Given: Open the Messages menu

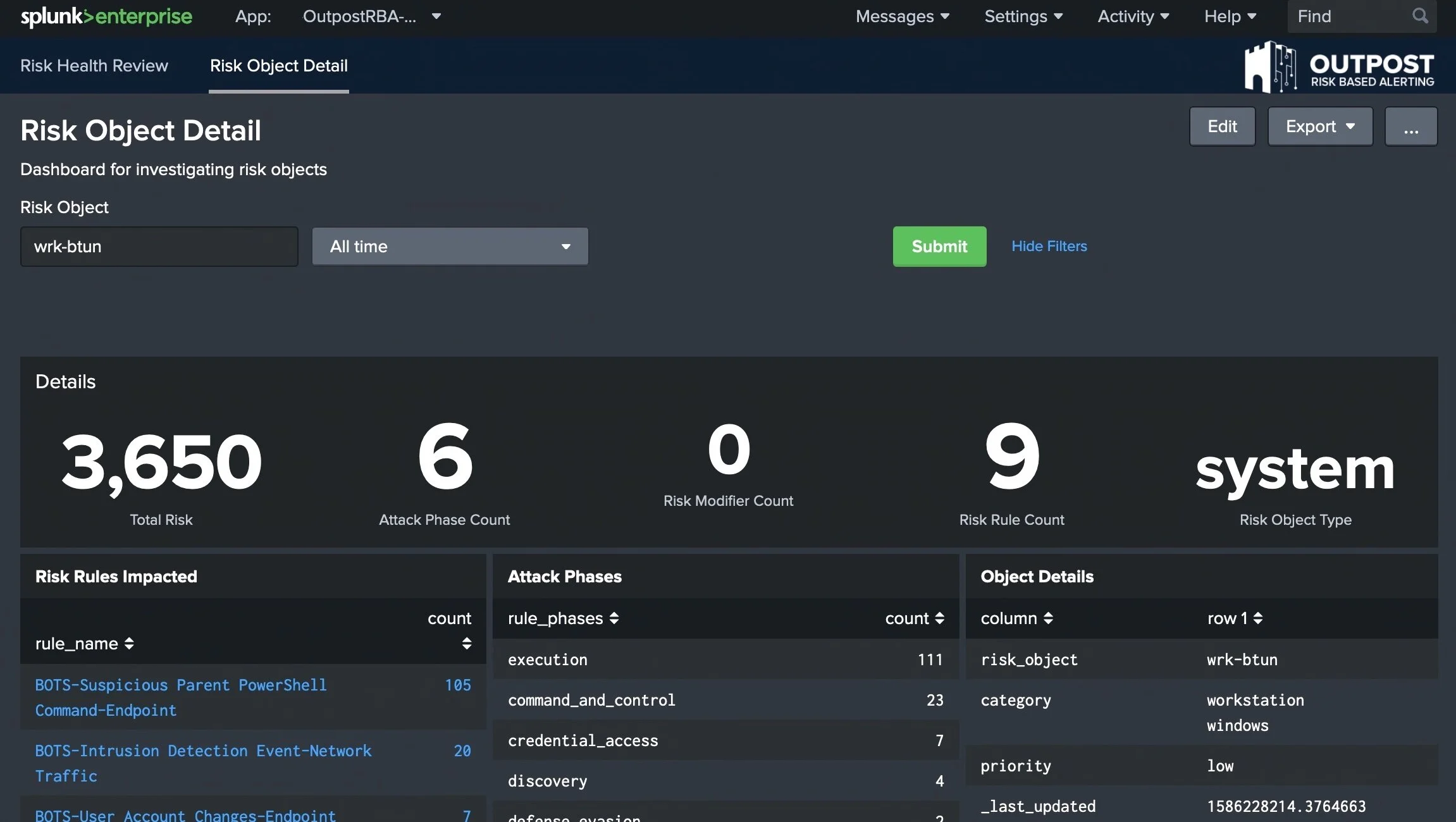Looking at the screenshot, I should 902,16.
